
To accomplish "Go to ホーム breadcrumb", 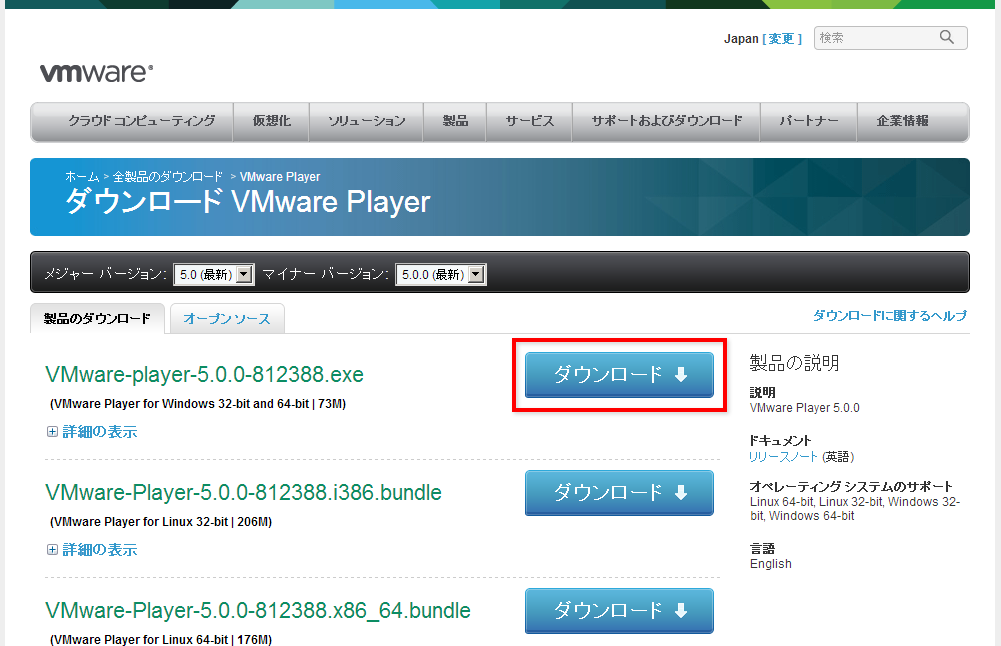I will click(82, 177).
